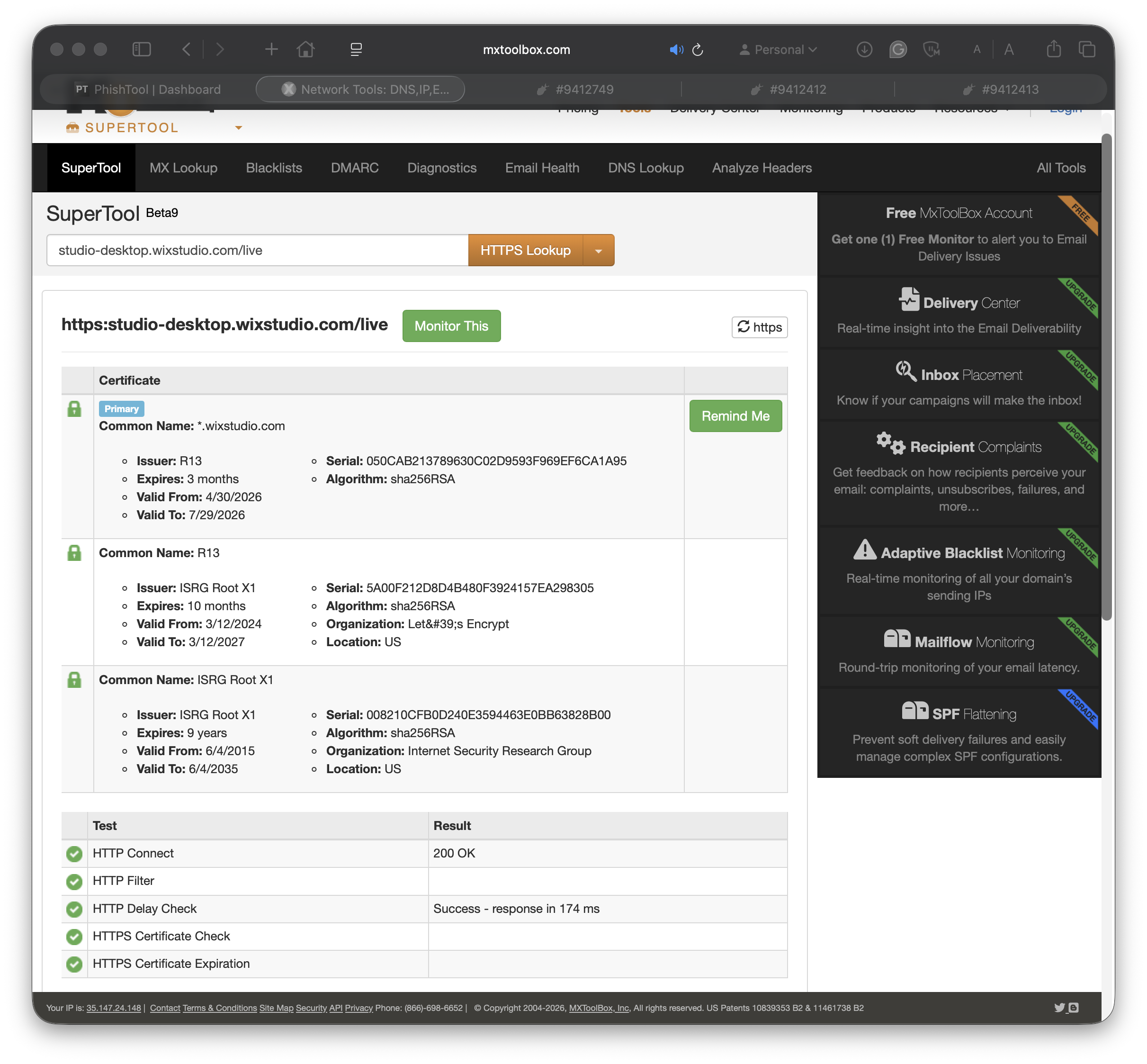This screenshot has height=1064, width=1147.
Task: Select the Network Tools browser tab
Action: click(360, 89)
